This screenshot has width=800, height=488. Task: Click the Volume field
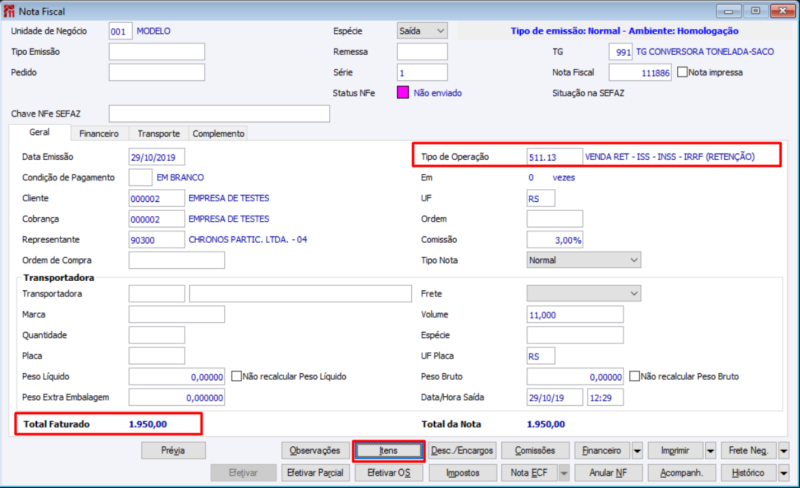tap(575, 314)
